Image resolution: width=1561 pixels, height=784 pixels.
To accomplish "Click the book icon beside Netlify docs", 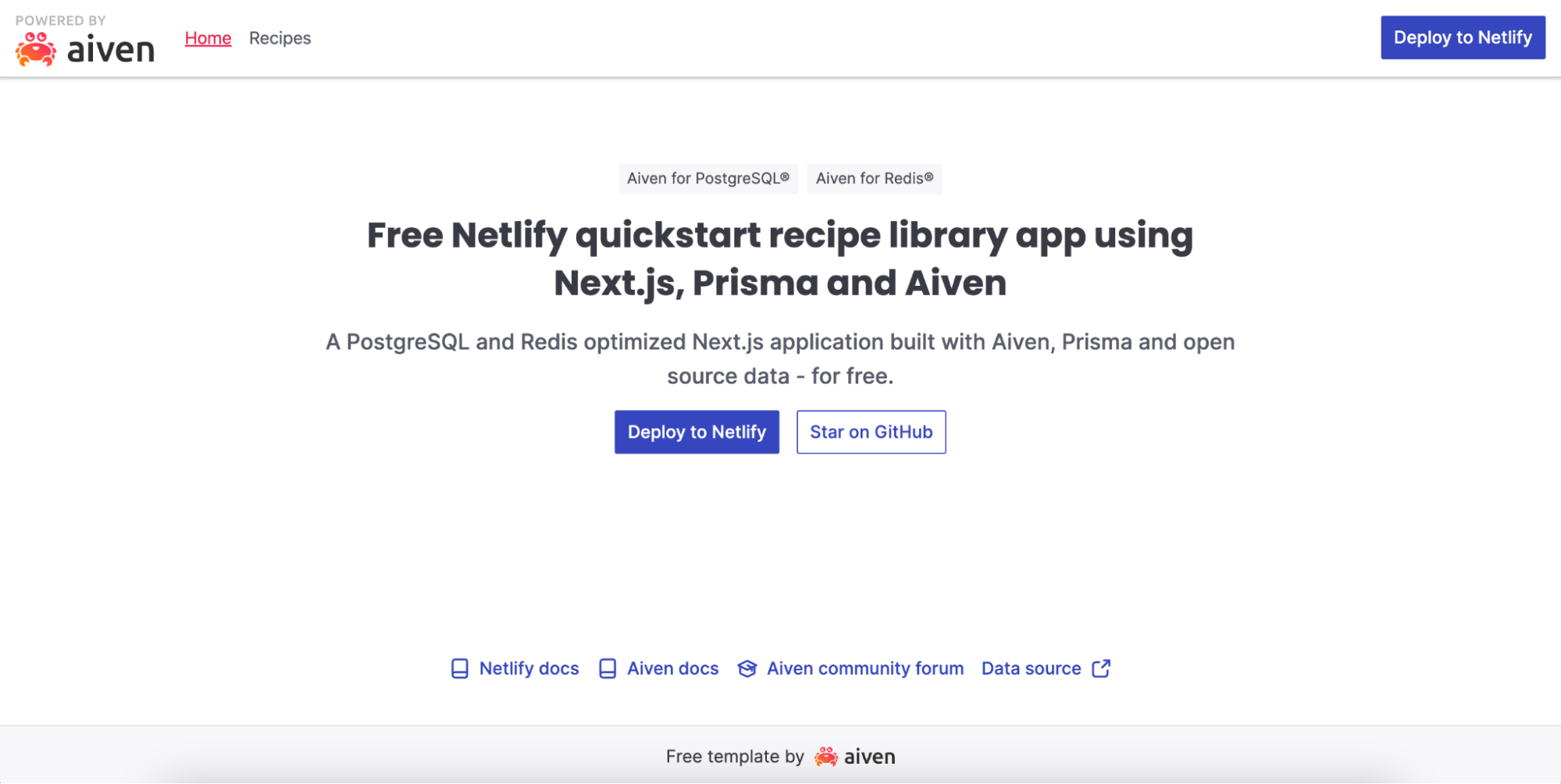I will click(x=460, y=669).
